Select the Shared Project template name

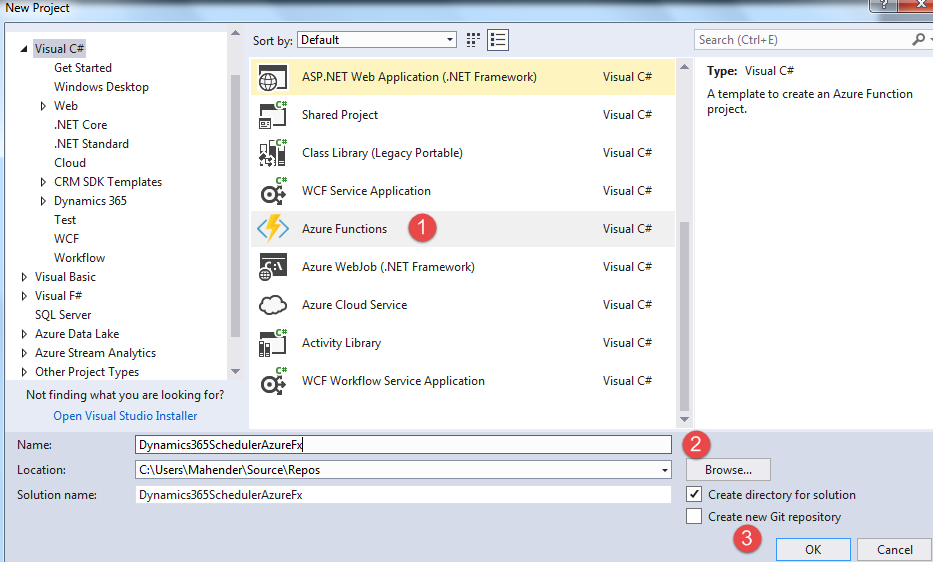pyautogui.click(x=340, y=115)
